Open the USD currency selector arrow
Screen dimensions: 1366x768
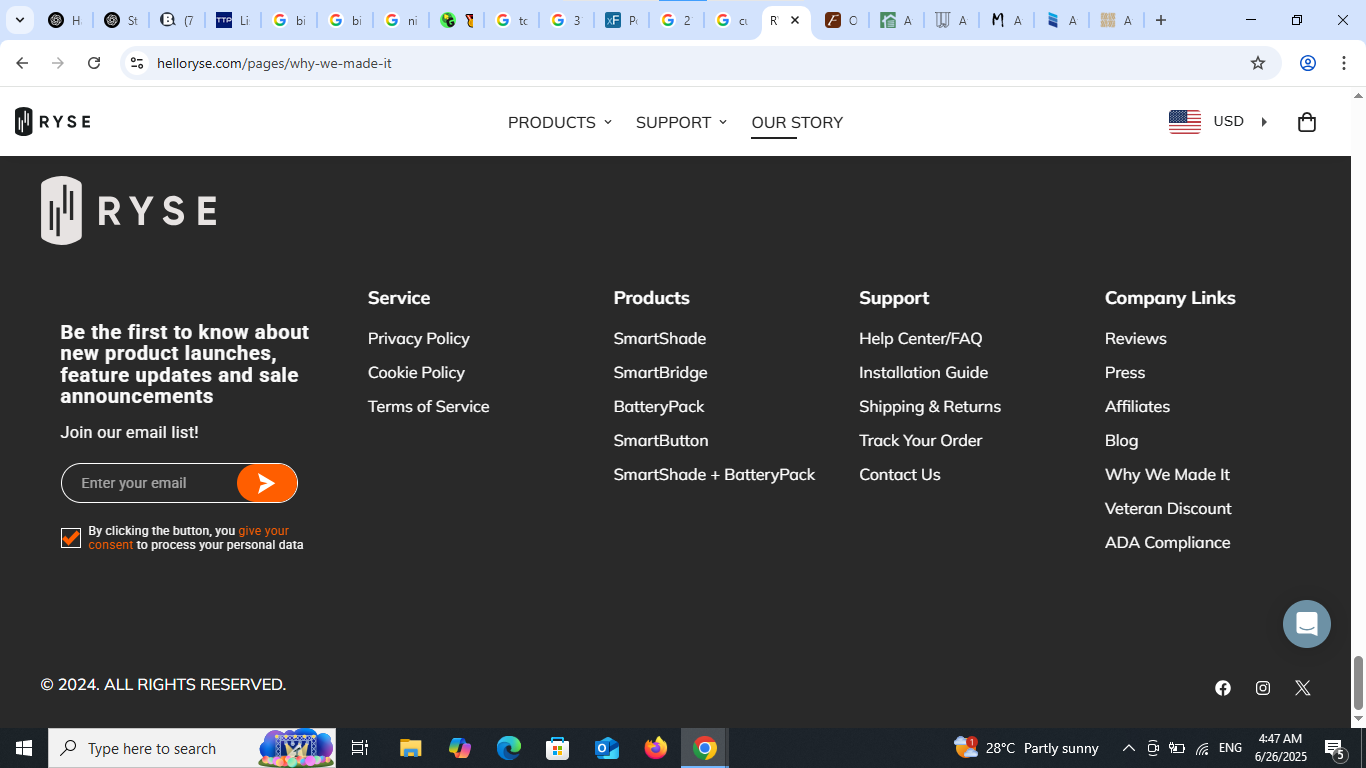click(x=1264, y=122)
